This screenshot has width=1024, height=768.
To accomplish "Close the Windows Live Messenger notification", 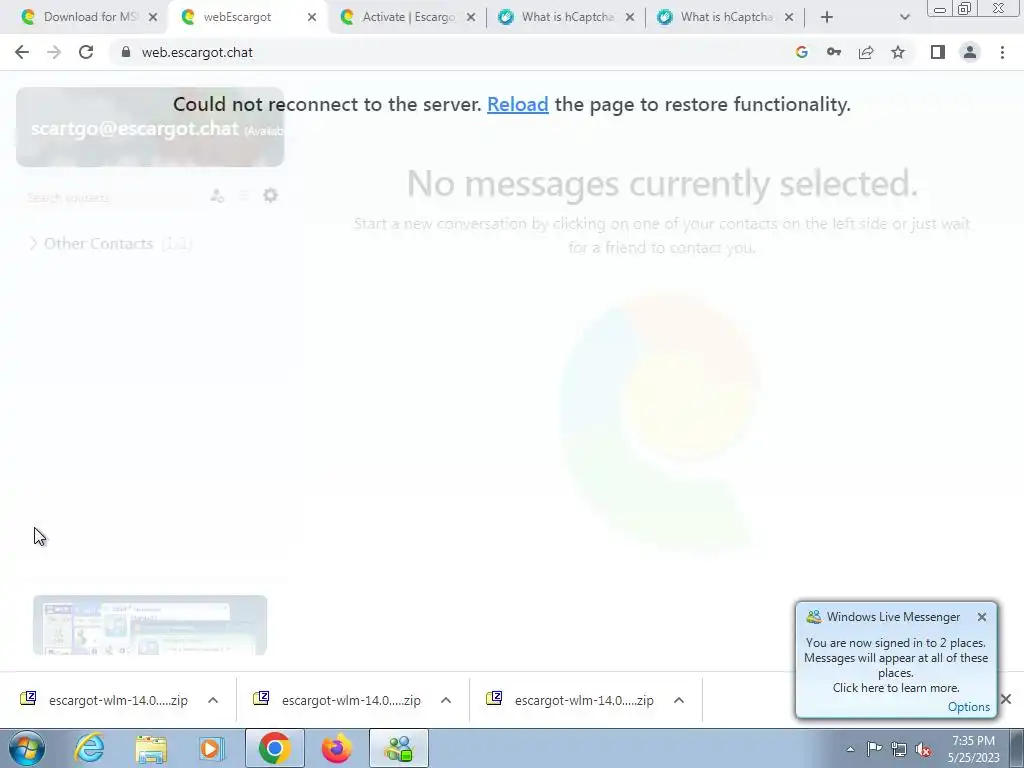I will click(982, 617).
